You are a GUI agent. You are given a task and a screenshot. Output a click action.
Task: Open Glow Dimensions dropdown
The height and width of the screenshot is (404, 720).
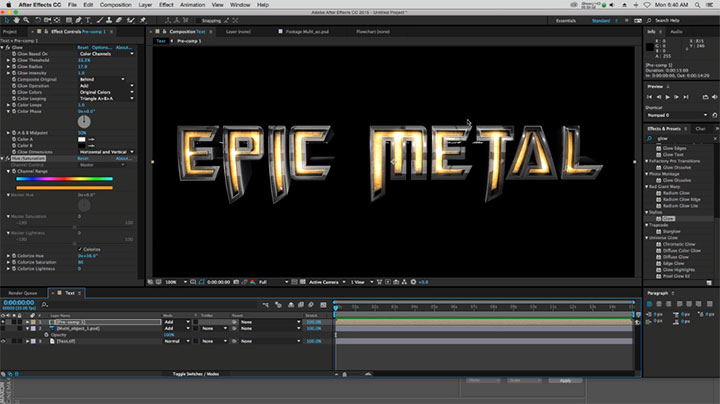pos(107,152)
